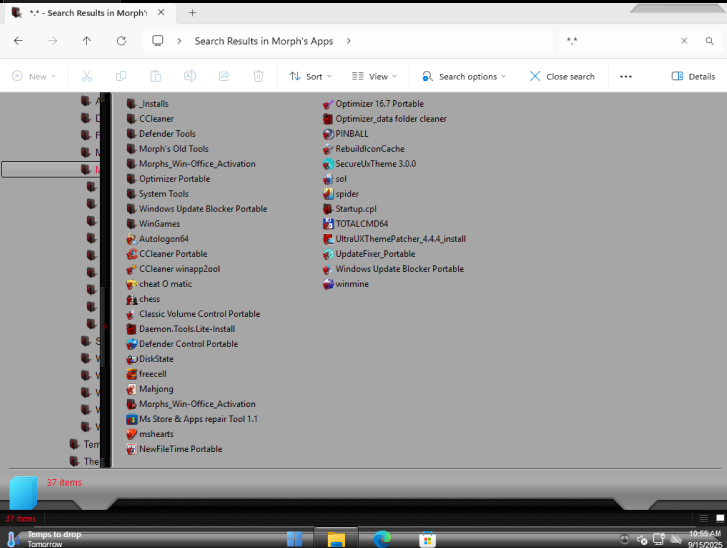Open Windows Start menu

pyautogui.click(x=294, y=539)
